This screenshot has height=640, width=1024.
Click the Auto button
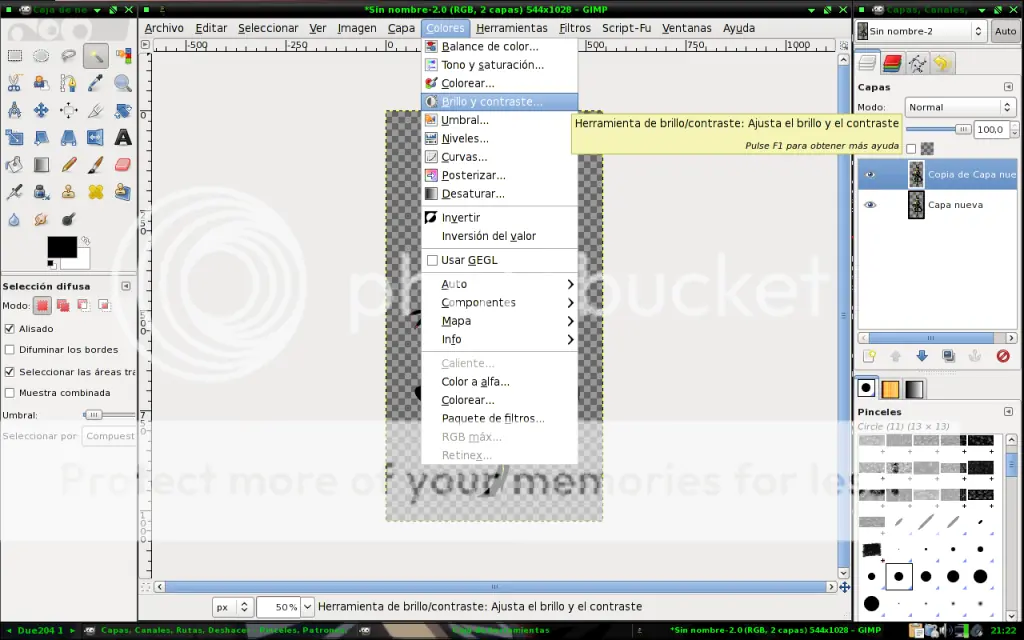(1005, 31)
